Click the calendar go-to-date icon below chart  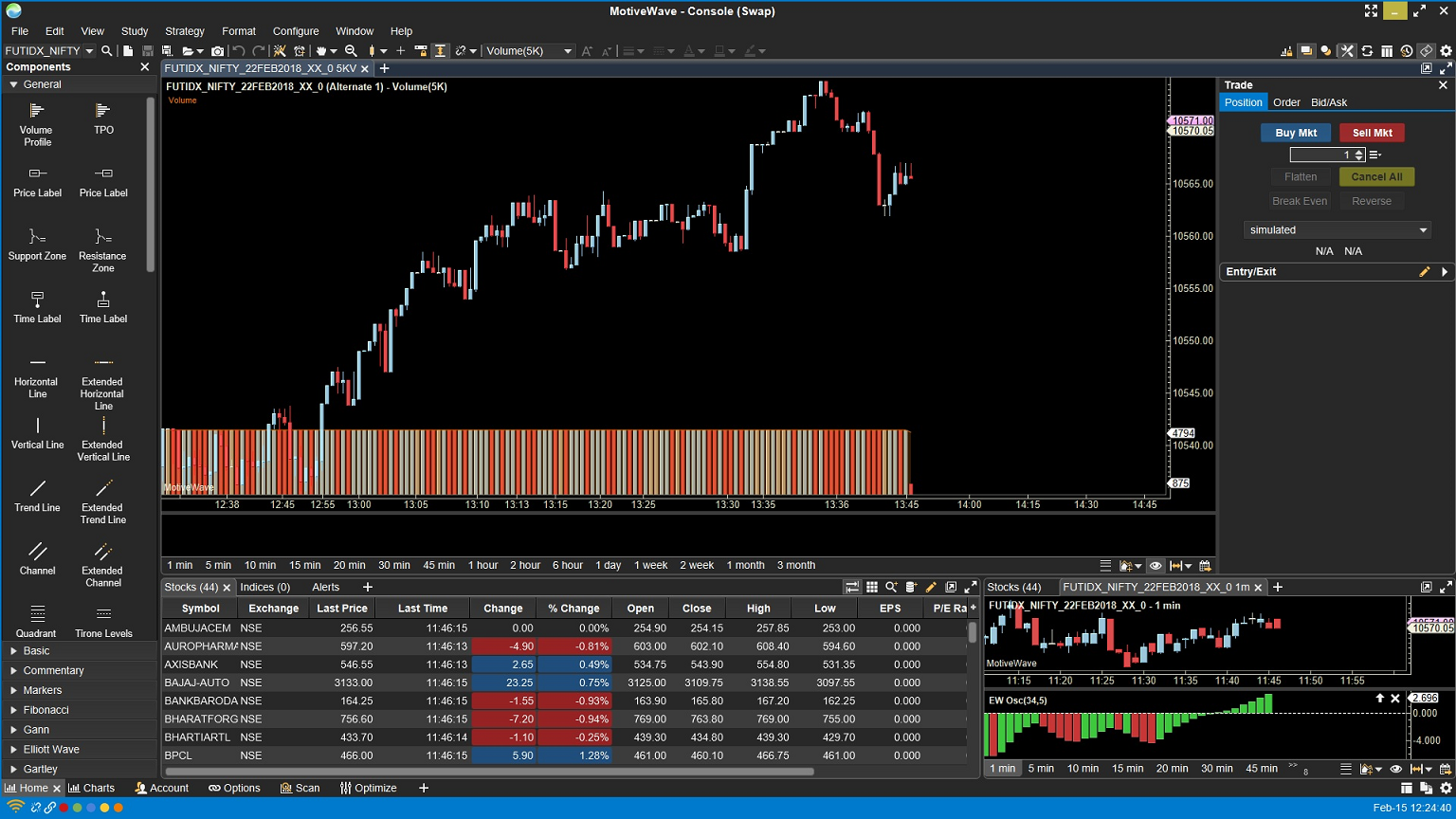tap(1205, 566)
